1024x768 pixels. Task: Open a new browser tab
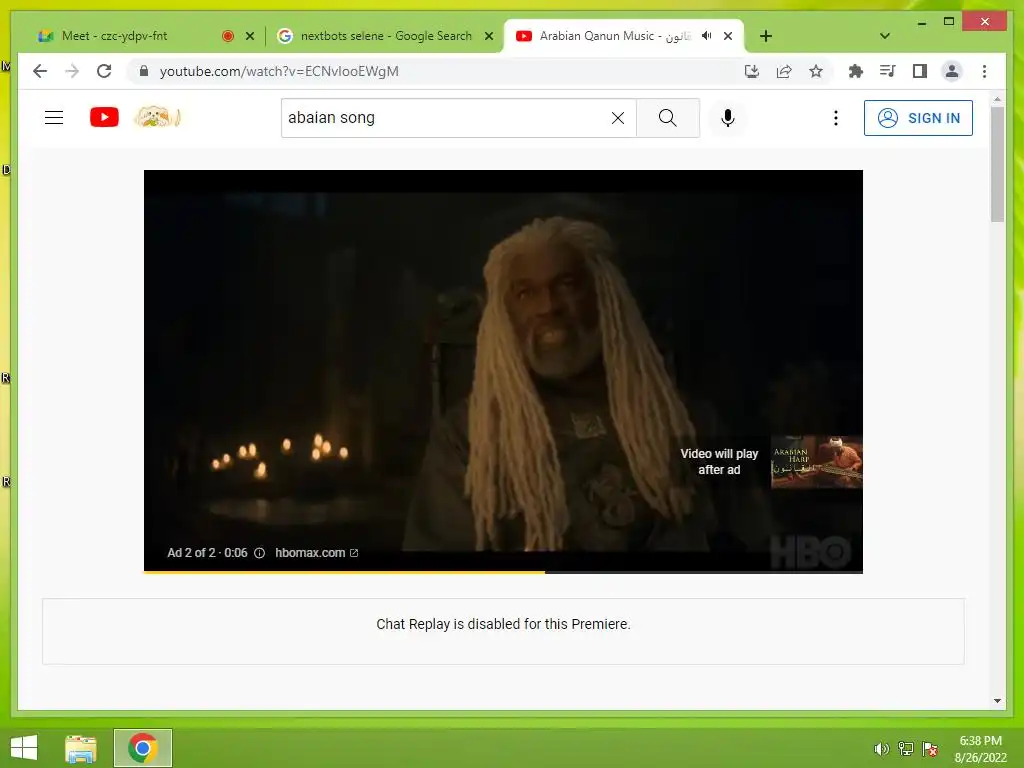pyautogui.click(x=766, y=36)
